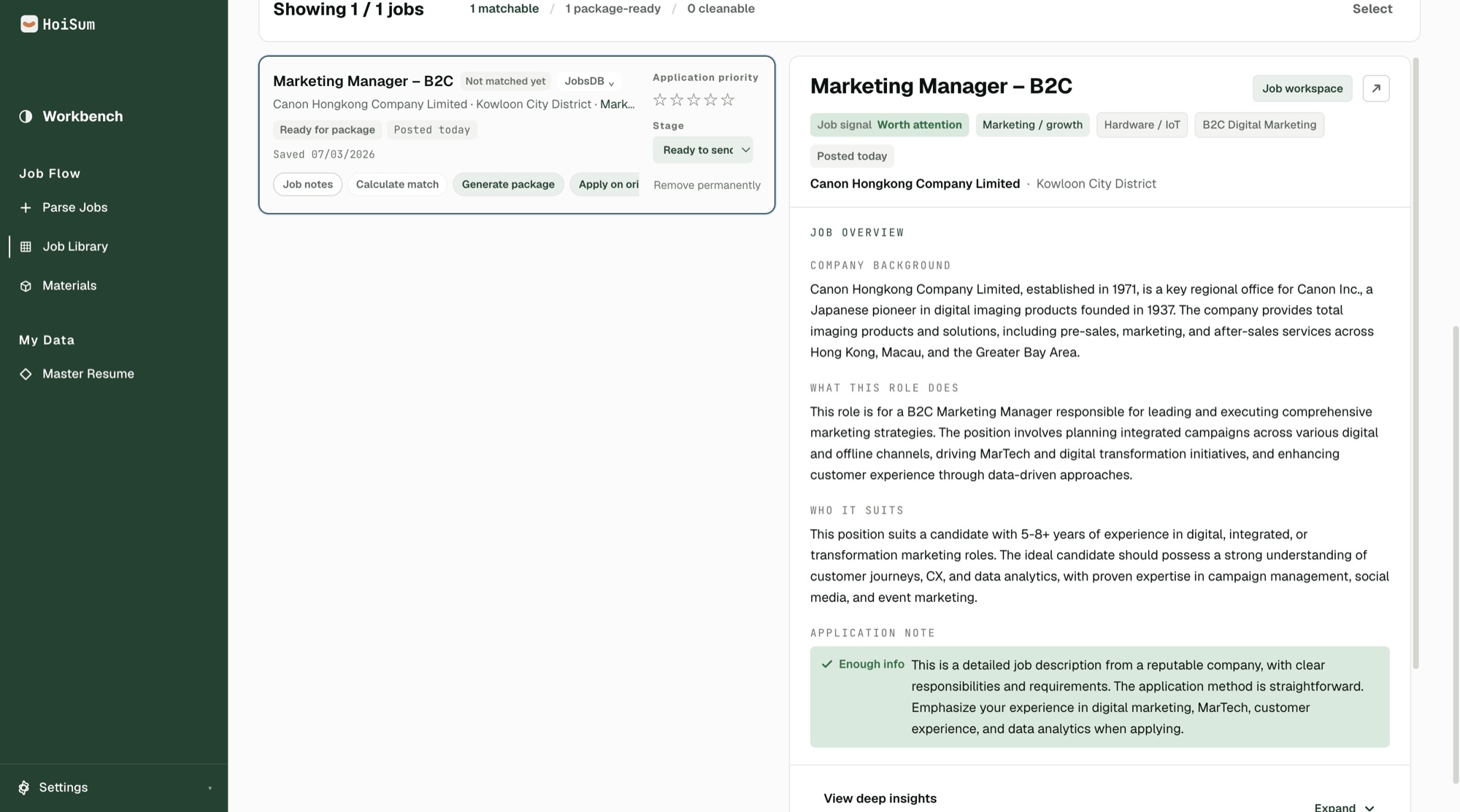Click Select in the jobs header
Viewport: 1460px width, 812px height.
tap(1372, 9)
